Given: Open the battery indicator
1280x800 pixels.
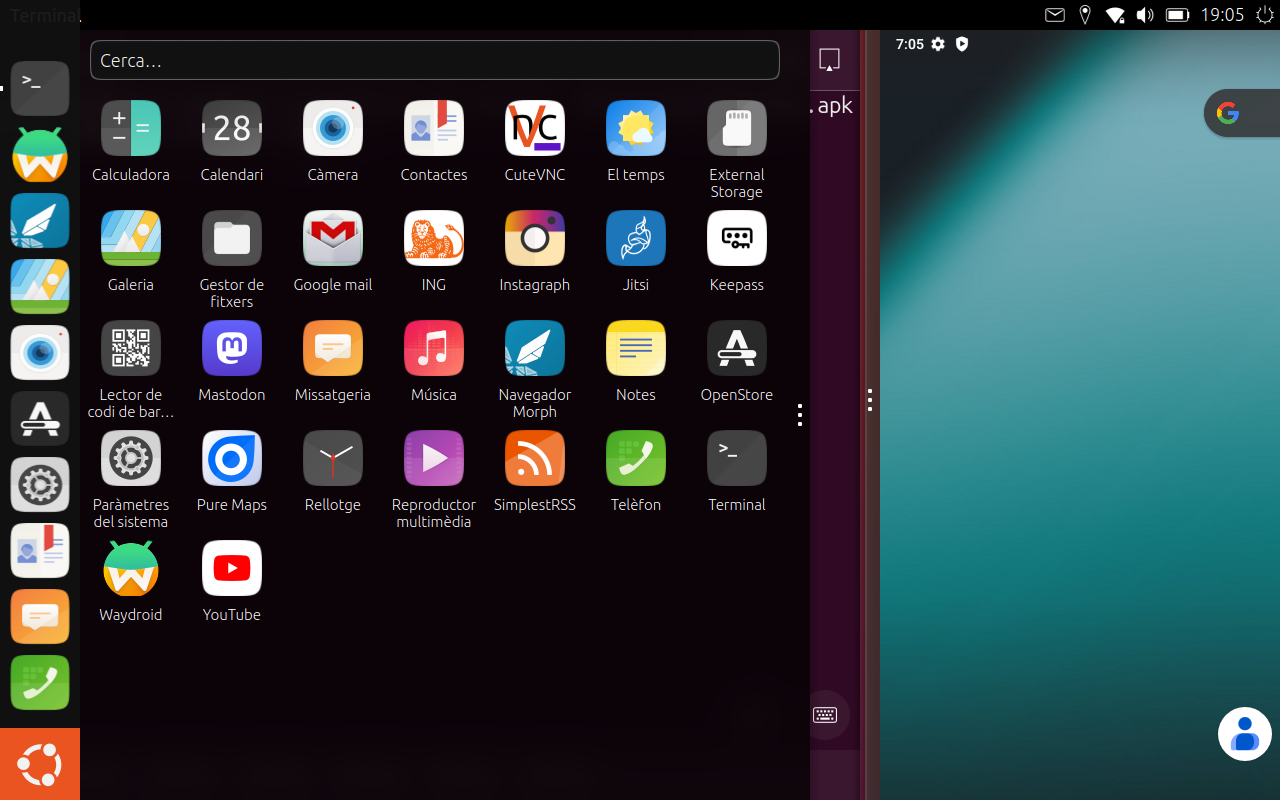Looking at the screenshot, I should pos(1177,15).
